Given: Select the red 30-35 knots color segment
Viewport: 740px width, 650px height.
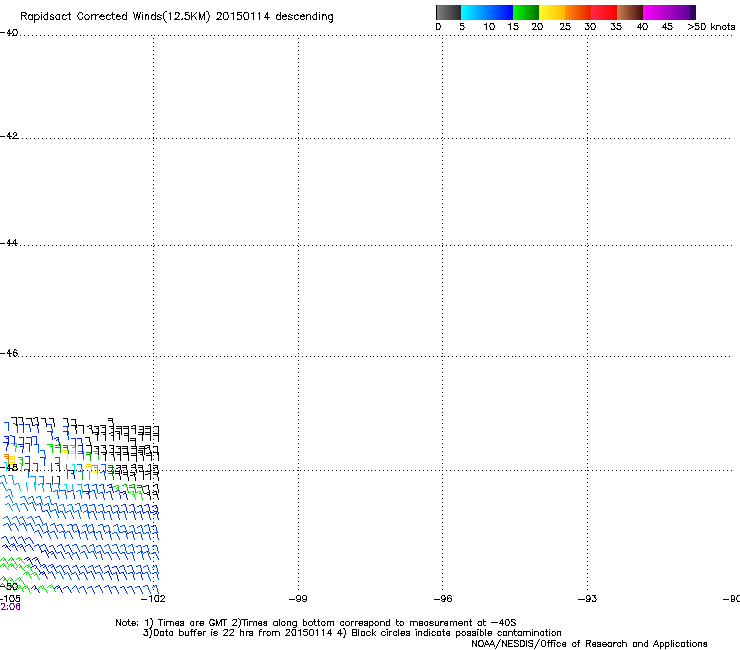Looking at the screenshot, I should [x=604, y=12].
